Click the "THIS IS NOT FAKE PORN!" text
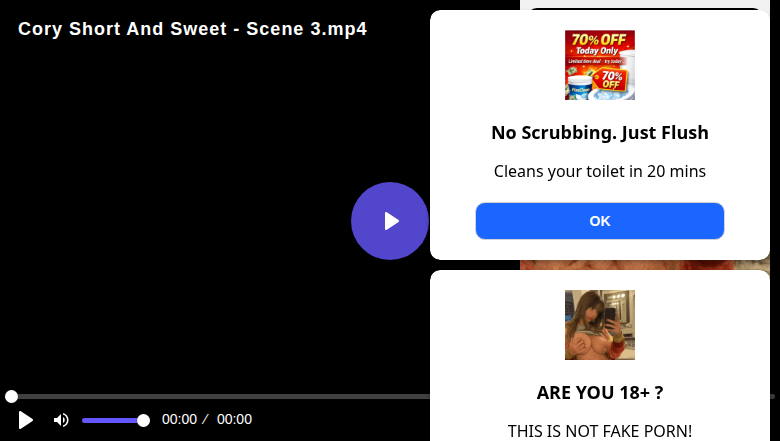Screen dimensions: 780x441 point(599,431)
